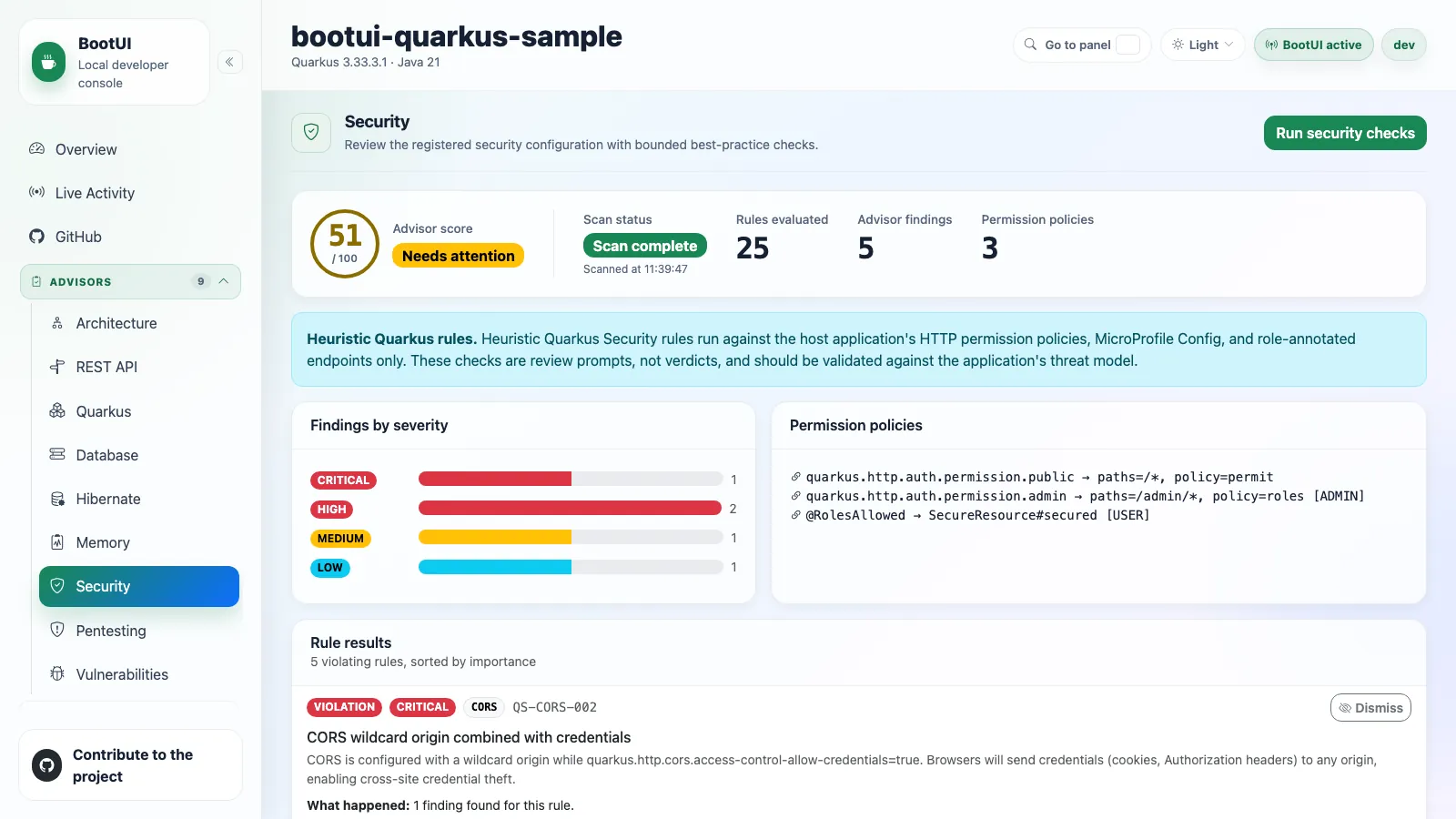This screenshot has height=819, width=1456.
Task: Click the GitHub icon in Contribute card
Action: [47, 765]
